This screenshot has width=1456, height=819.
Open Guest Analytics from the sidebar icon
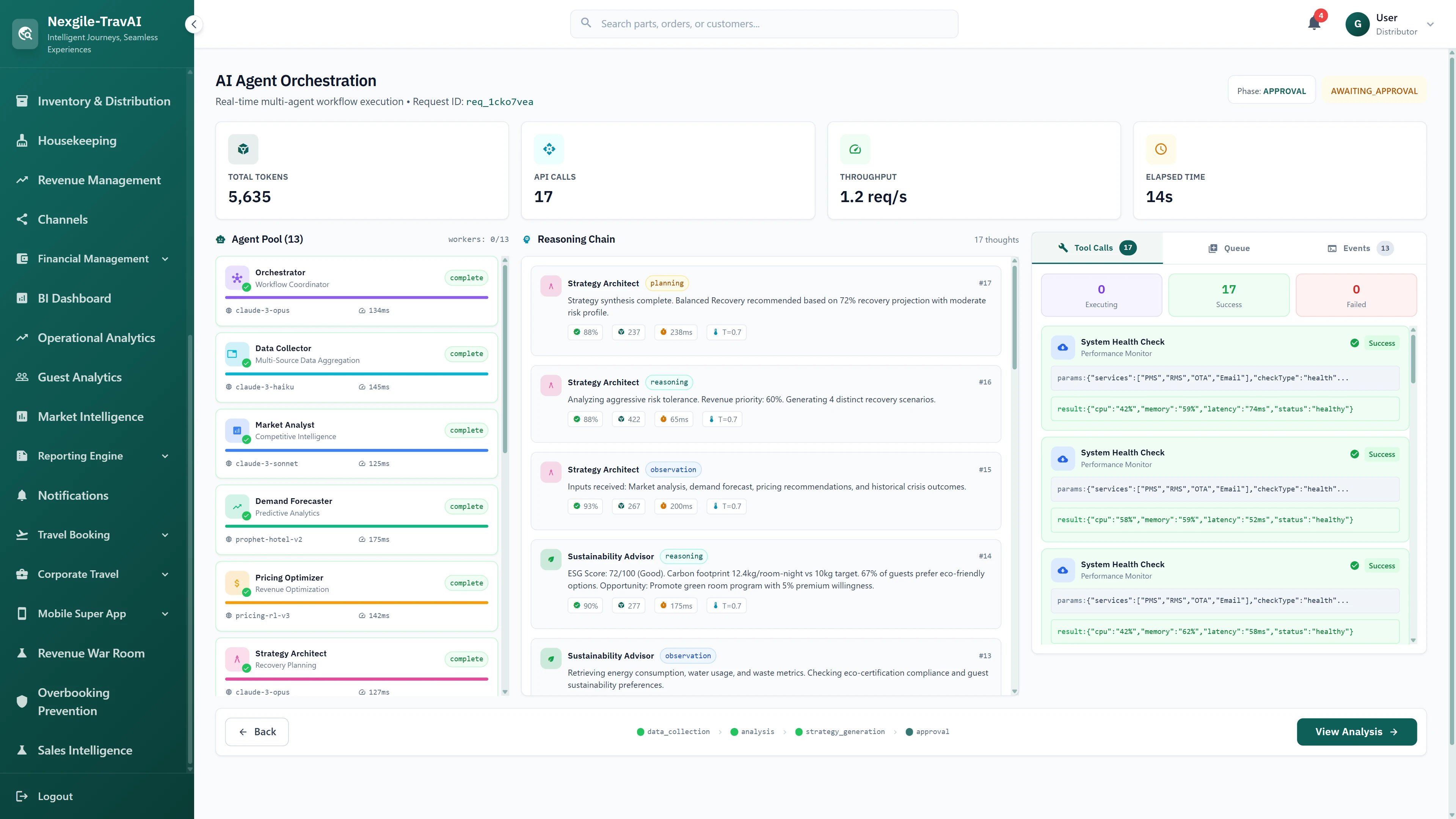pos(22,377)
